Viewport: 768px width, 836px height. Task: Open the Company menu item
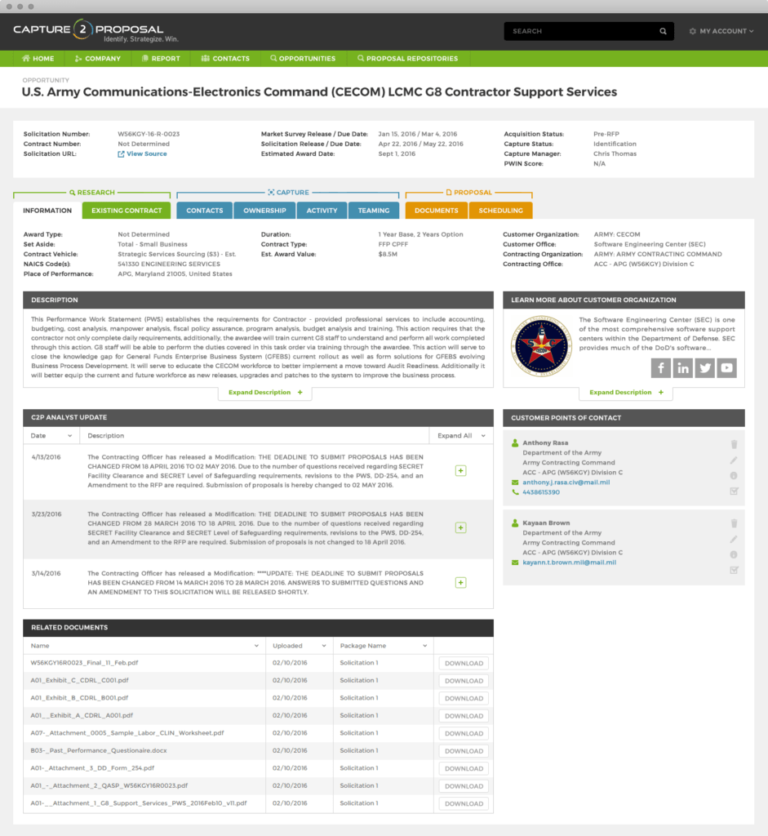pyautogui.click(x=98, y=59)
